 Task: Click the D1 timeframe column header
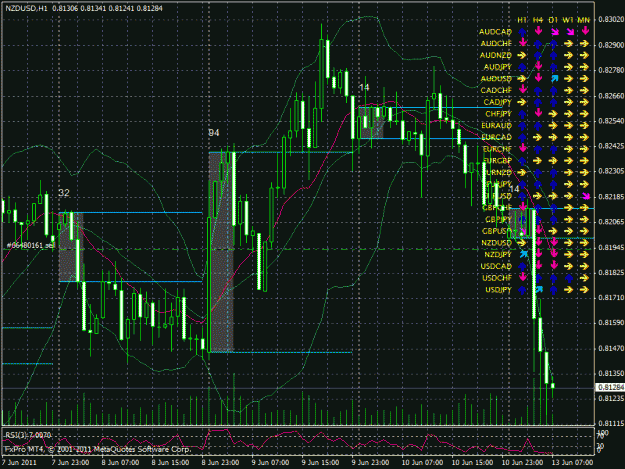pos(553,20)
